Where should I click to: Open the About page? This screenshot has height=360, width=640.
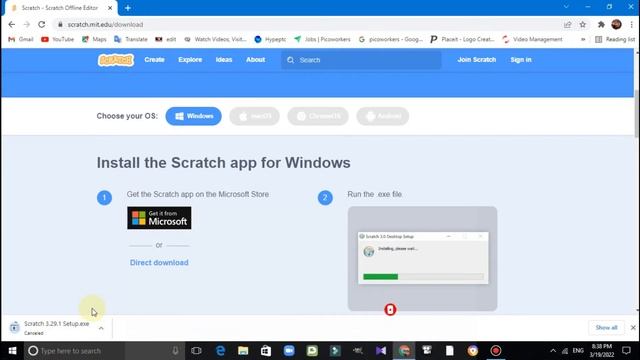(x=256, y=60)
